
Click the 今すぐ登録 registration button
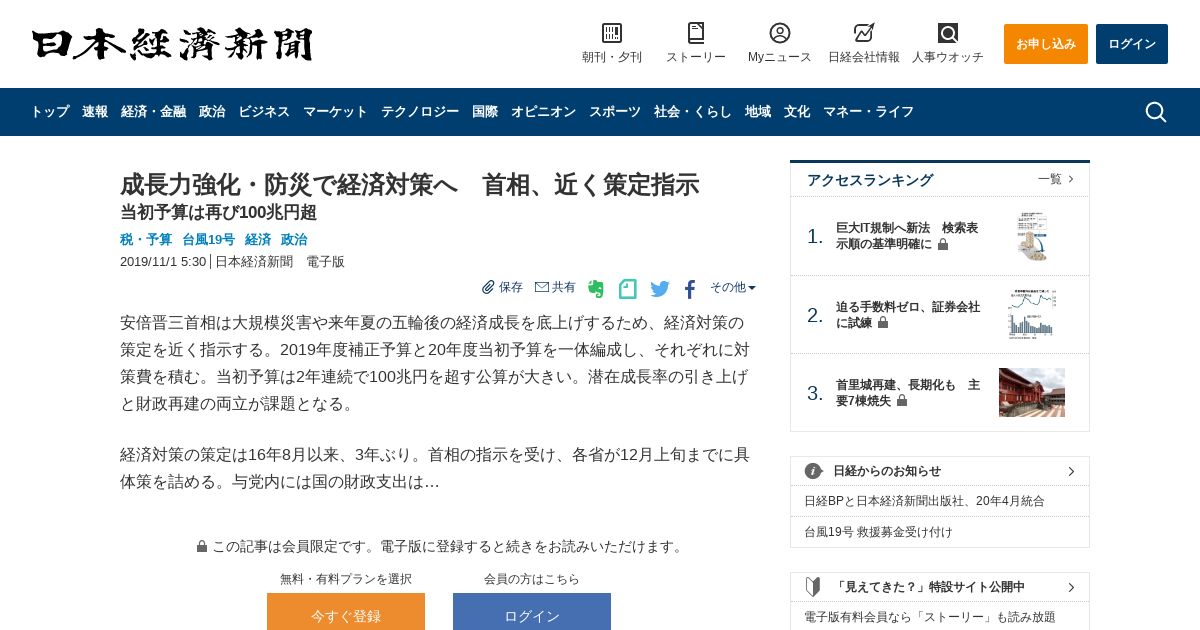346,612
